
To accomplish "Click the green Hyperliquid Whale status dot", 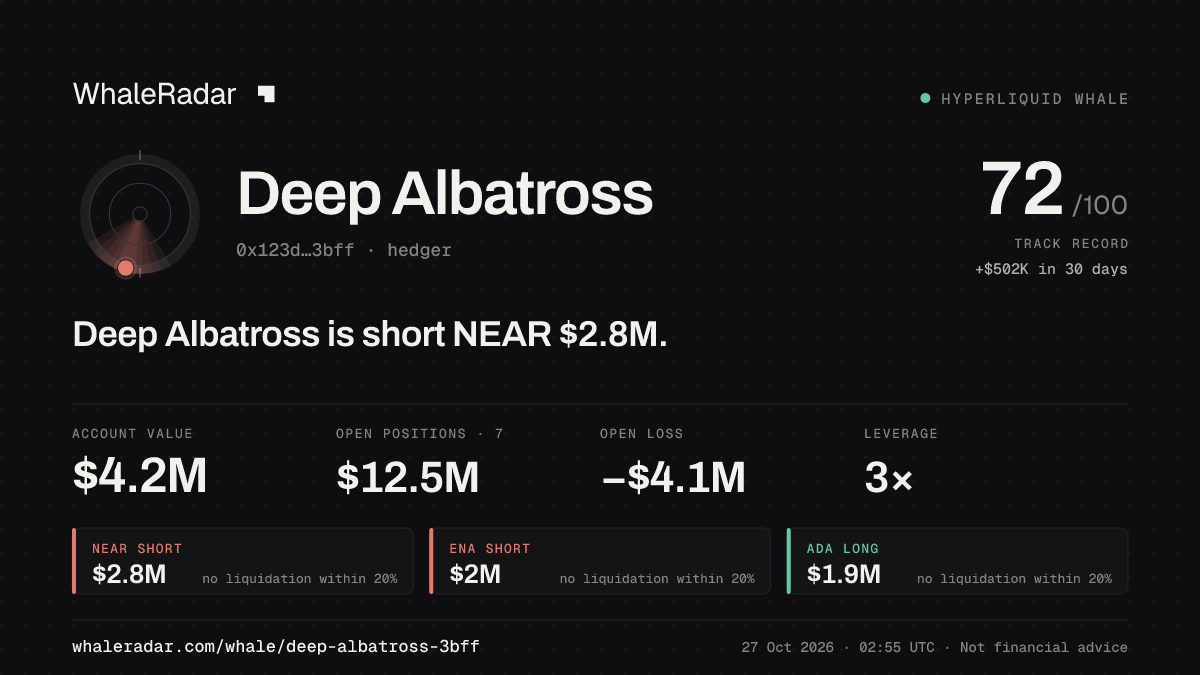I will click(x=925, y=98).
